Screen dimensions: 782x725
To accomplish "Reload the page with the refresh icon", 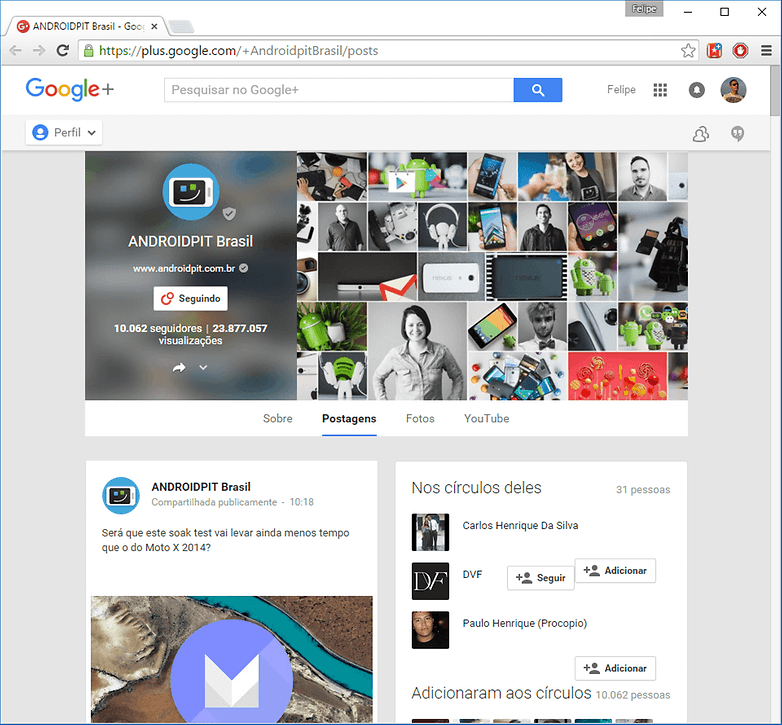I will point(62,50).
